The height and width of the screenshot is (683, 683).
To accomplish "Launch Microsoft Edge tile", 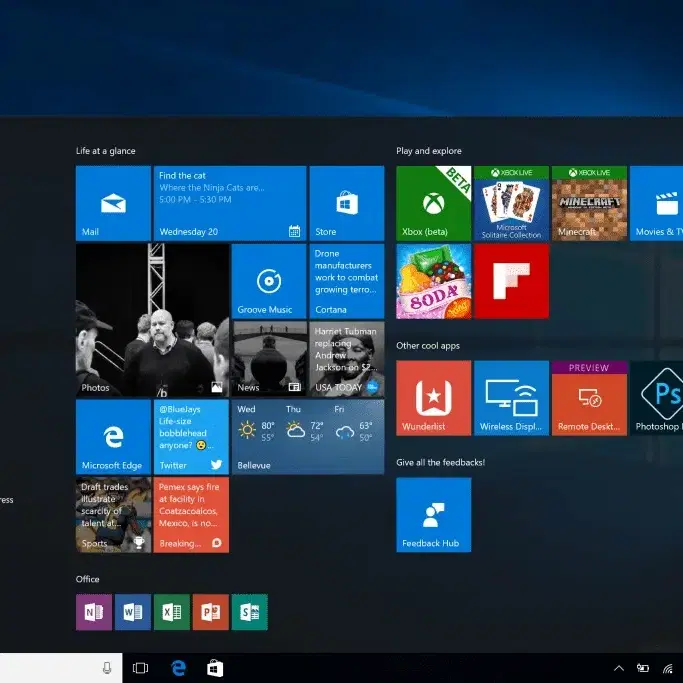I will (113, 437).
